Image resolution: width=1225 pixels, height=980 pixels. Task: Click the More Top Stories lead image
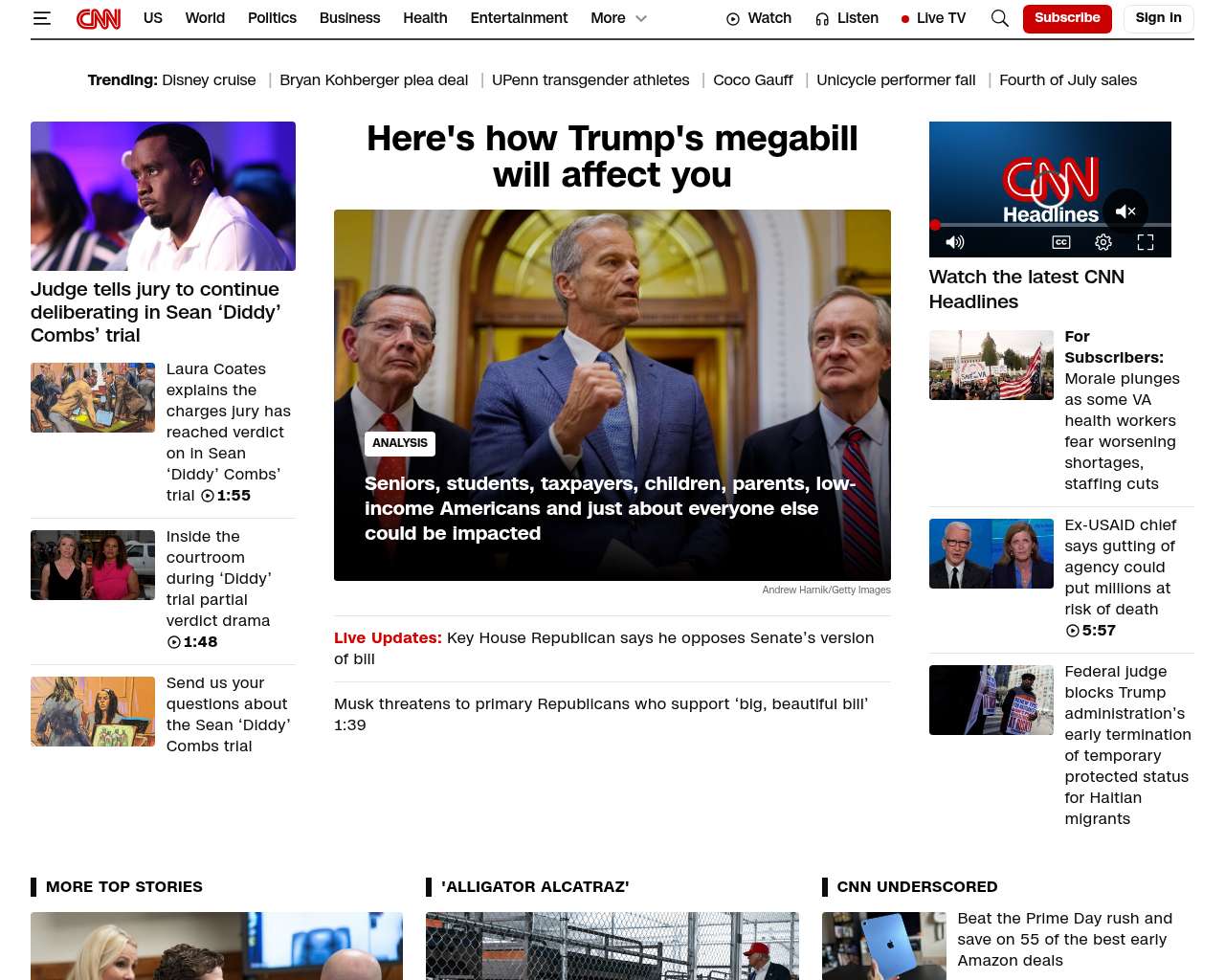pos(216,946)
